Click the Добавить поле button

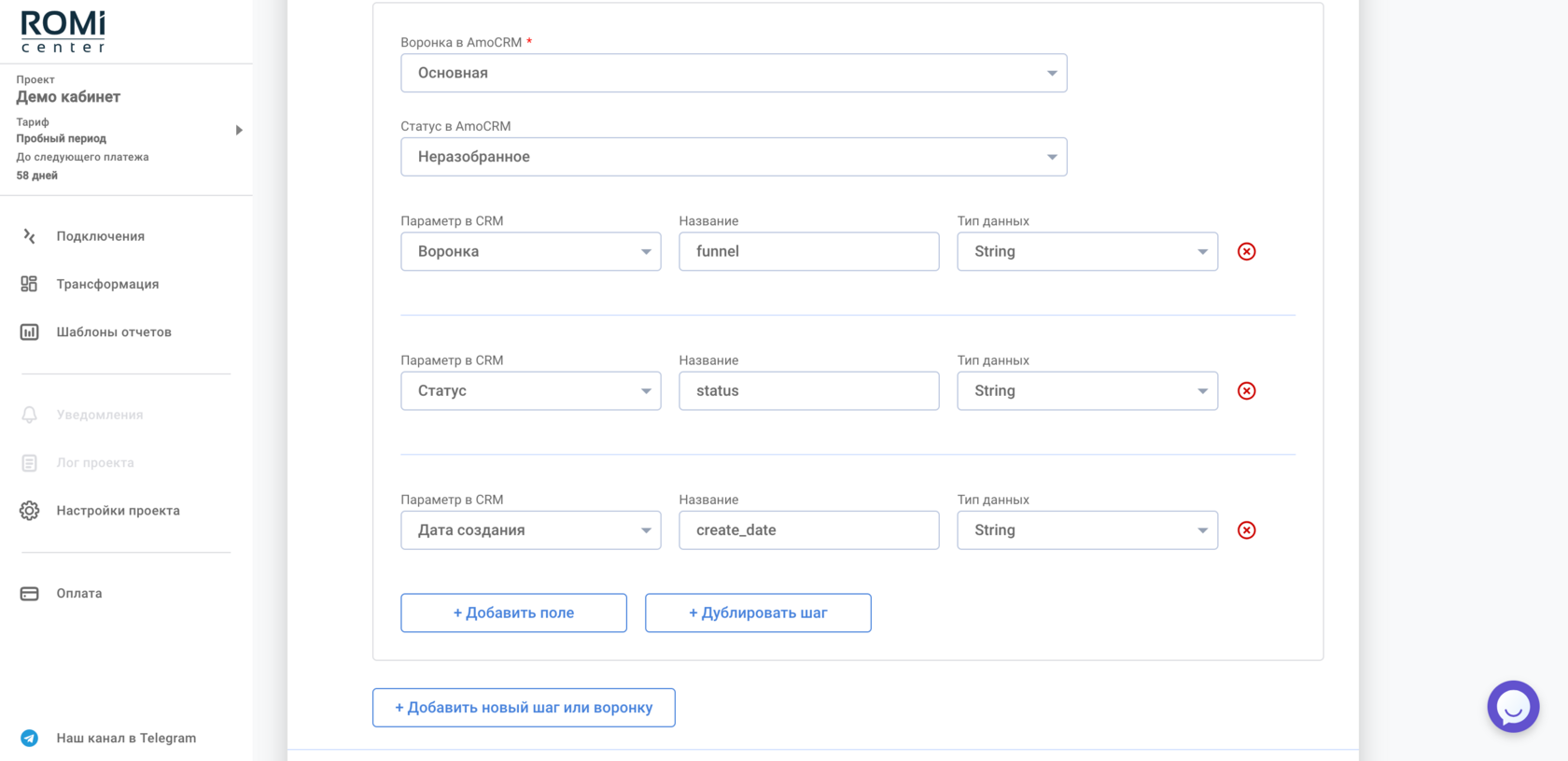coord(514,613)
